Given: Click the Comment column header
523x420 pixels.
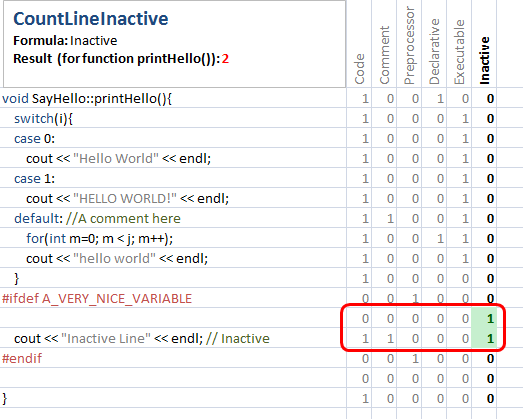Looking at the screenshot, I should coord(385,55).
